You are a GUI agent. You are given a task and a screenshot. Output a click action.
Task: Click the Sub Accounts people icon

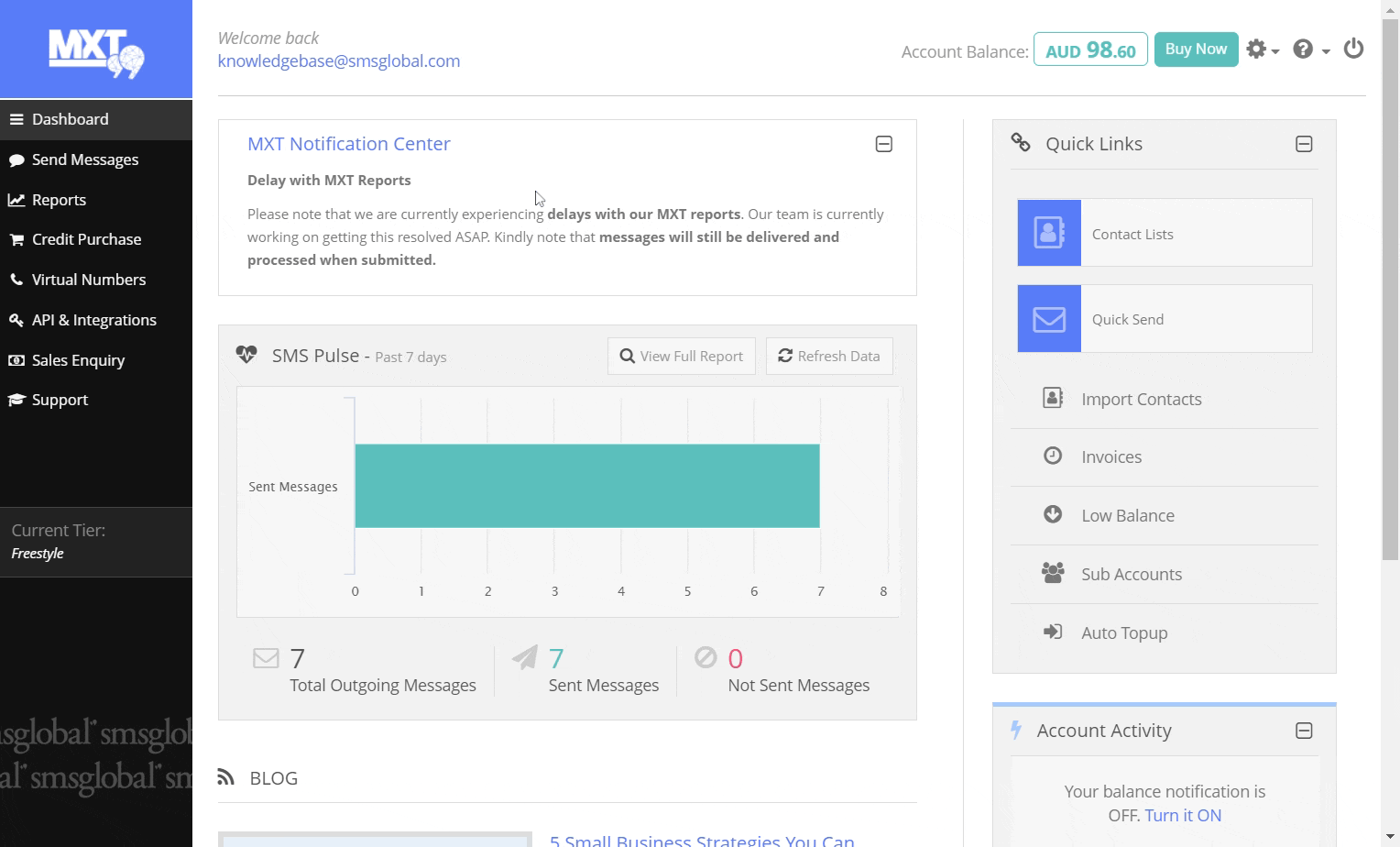pyautogui.click(x=1053, y=573)
